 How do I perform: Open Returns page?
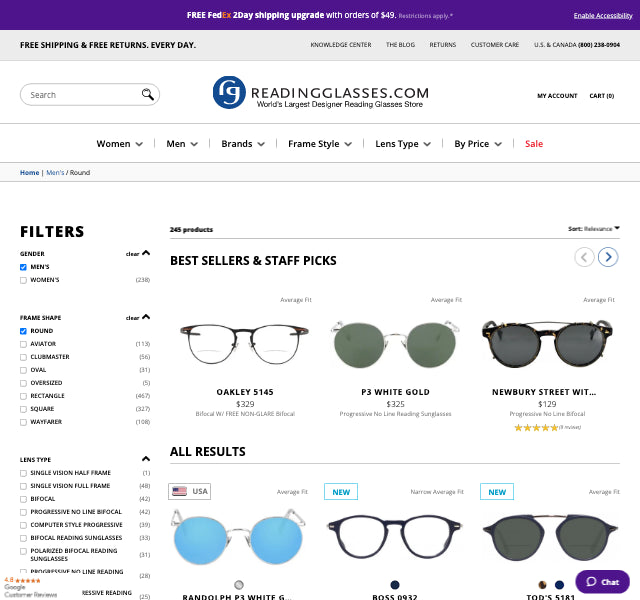pyautogui.click(x=442, y=44)
